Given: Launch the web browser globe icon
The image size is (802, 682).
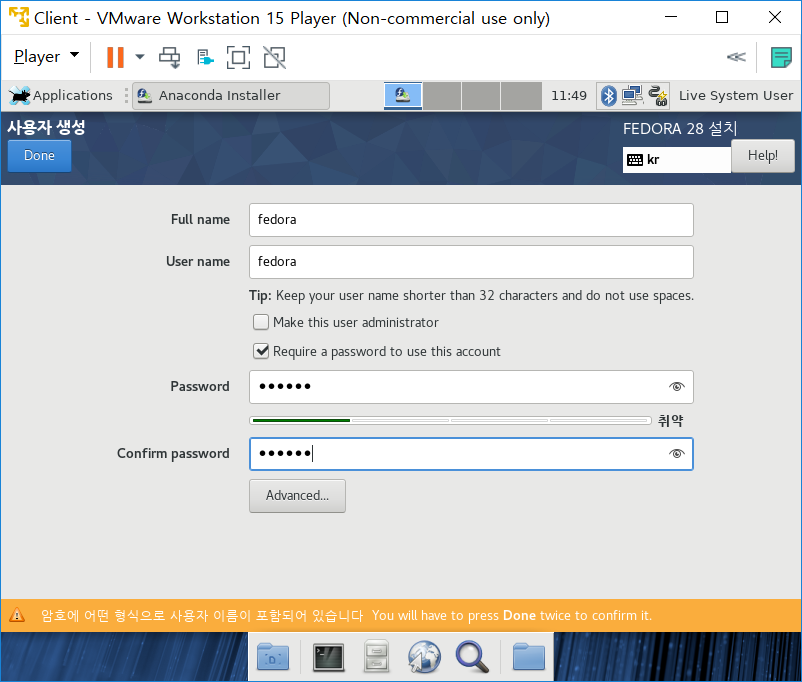Looking at the screenshot, I should point(424,657).
